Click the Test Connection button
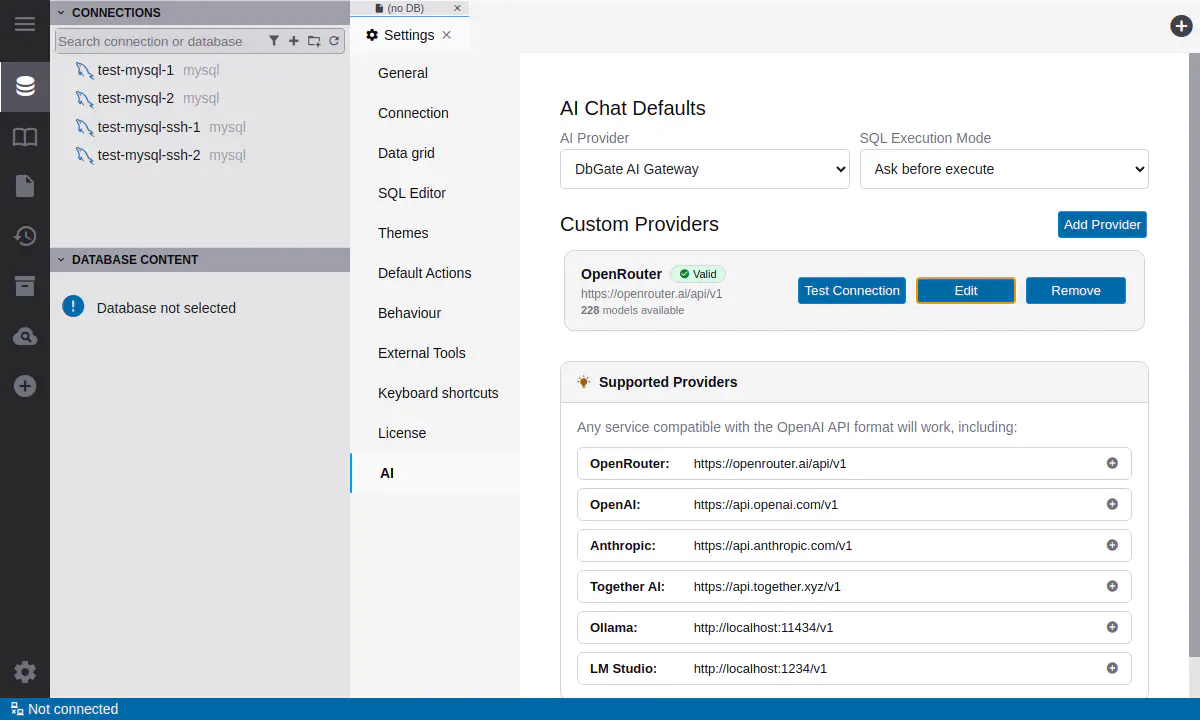 point(852,291)
